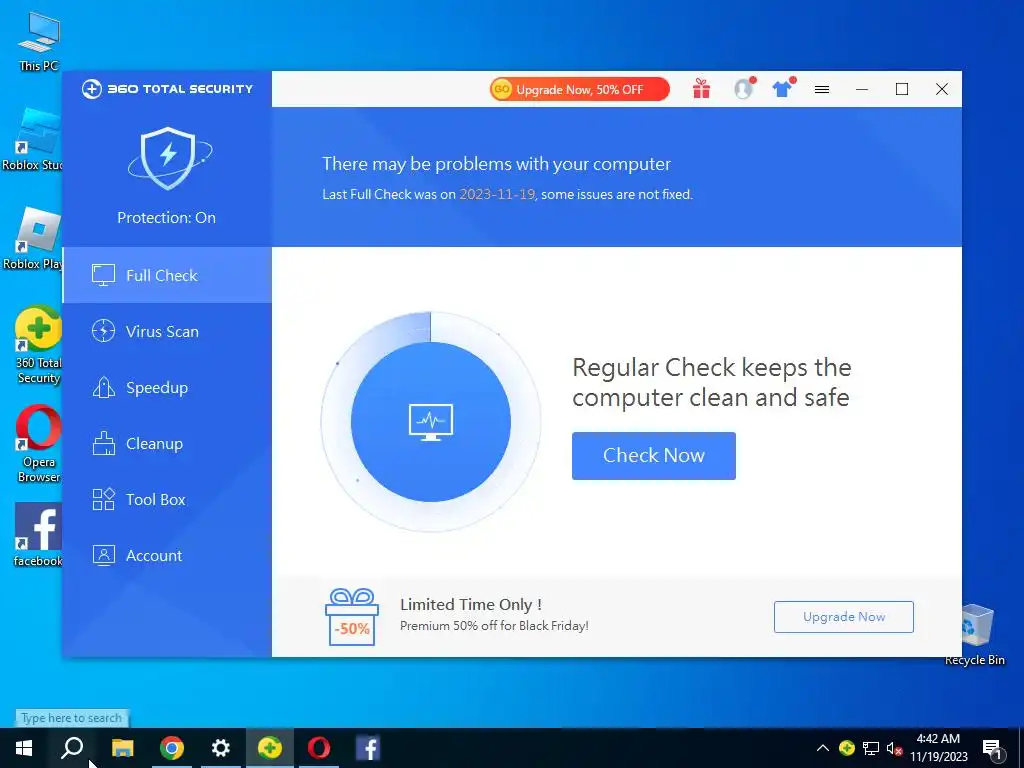This screenshot has height=768, width=1024.
Task: Open the taskbar clock and date
Action: tap(939, 748)
